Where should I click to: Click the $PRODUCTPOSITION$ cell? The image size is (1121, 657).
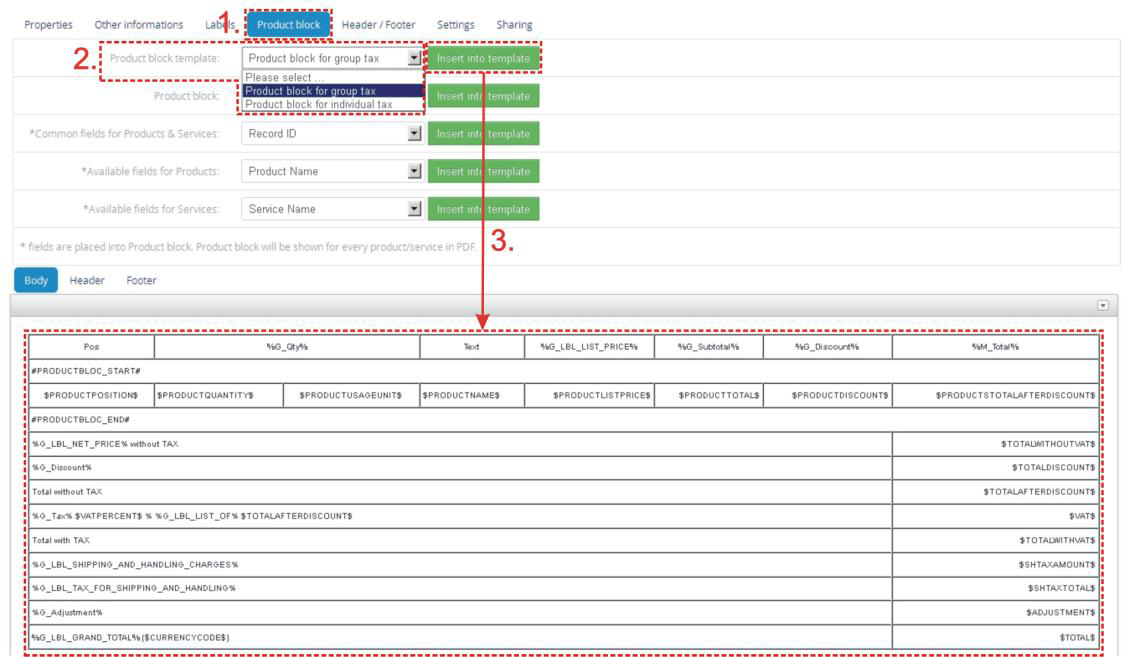click(92, 395)
